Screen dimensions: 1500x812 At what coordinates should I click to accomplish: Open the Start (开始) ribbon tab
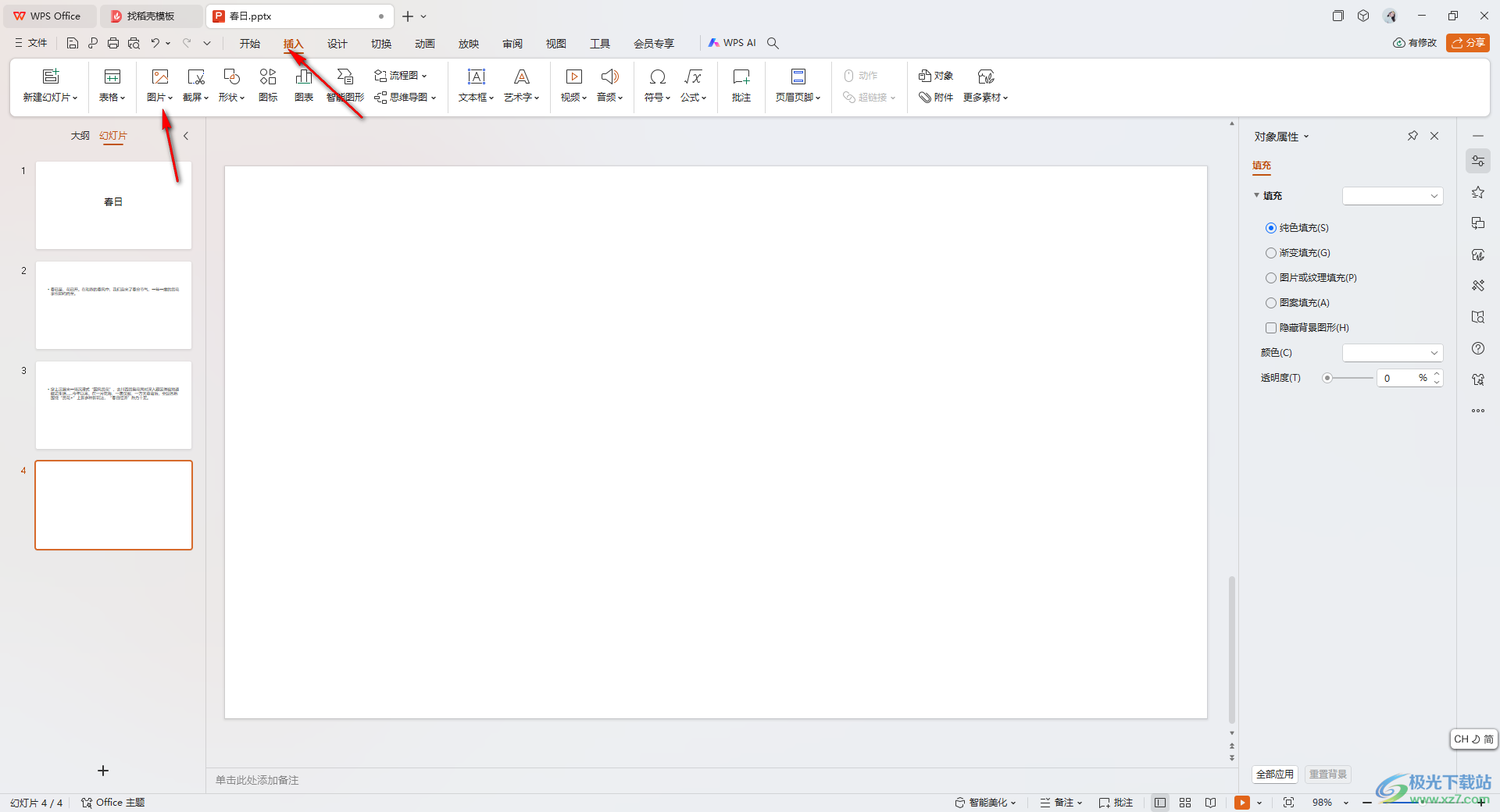pos(250,44)
